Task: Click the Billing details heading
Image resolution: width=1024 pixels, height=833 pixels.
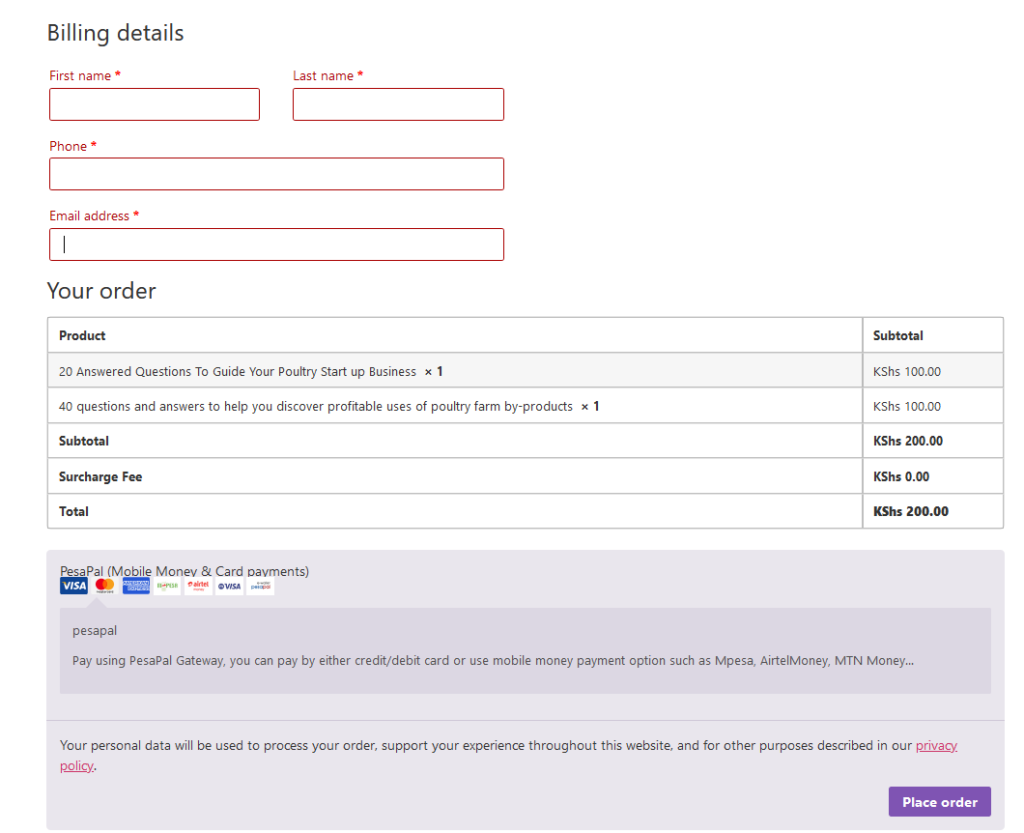Action: coord(115,32)
